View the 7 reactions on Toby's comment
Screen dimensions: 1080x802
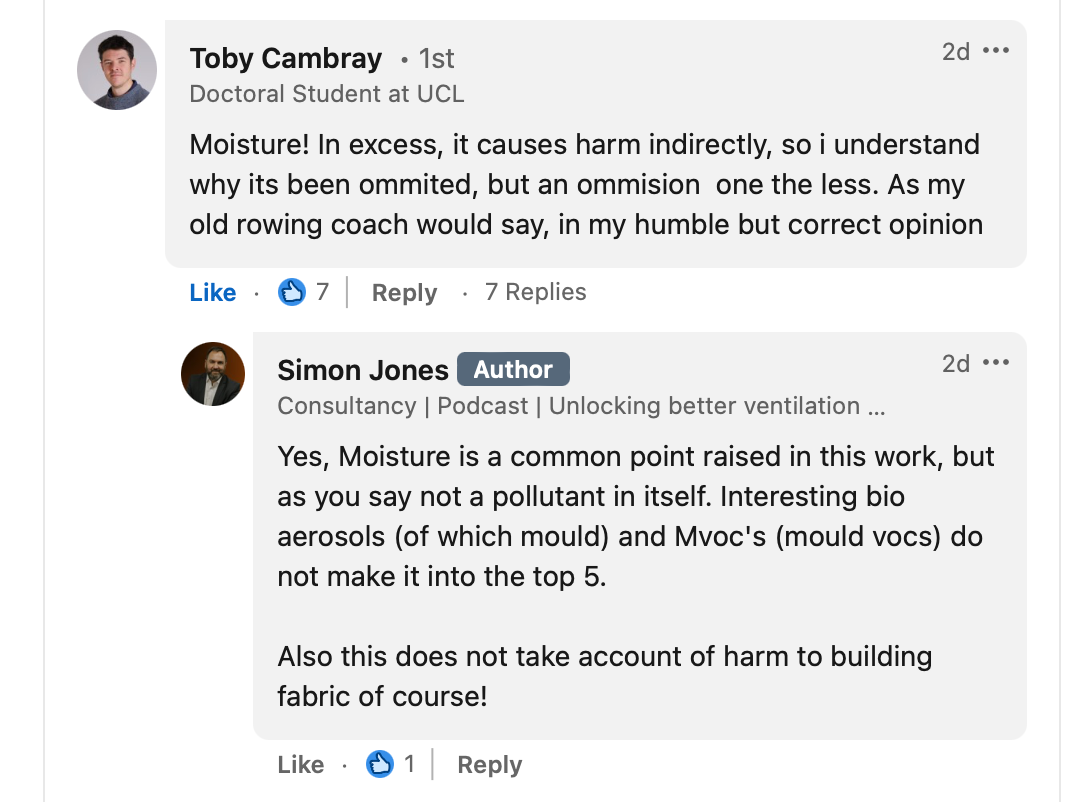[x=304, y=292]
